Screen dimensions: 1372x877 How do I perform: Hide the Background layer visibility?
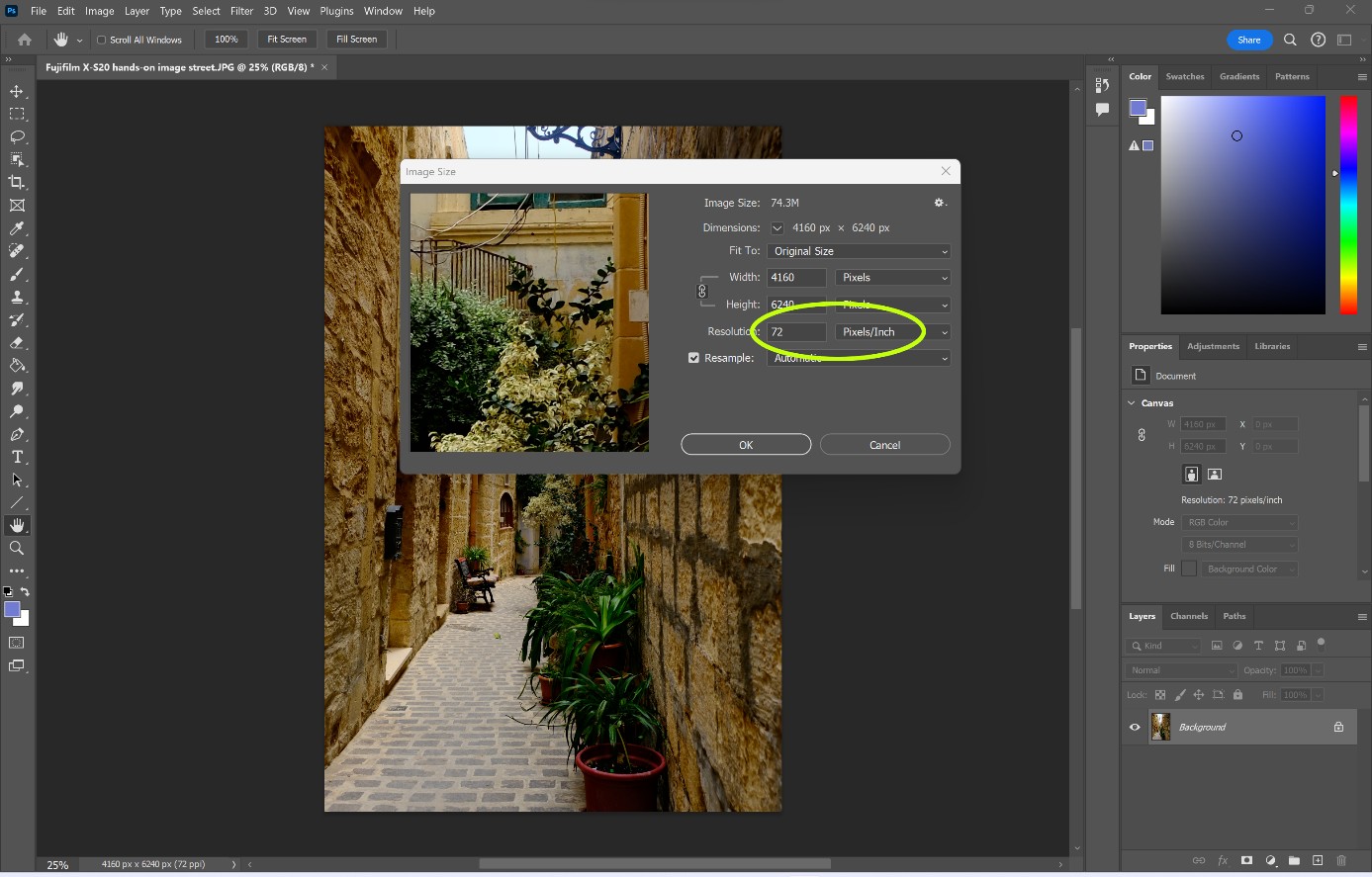click(1135, 727)
